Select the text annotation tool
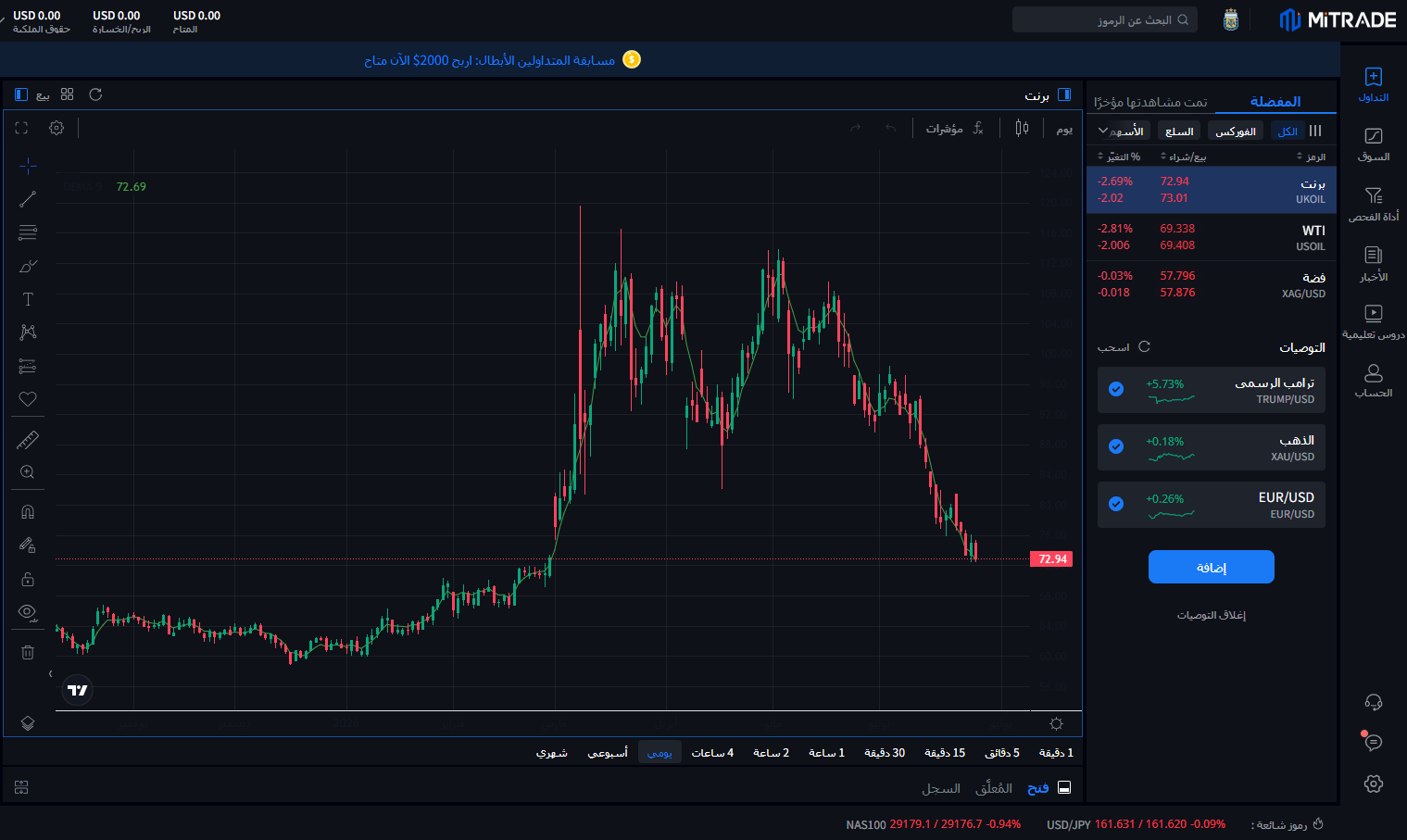 28,299
